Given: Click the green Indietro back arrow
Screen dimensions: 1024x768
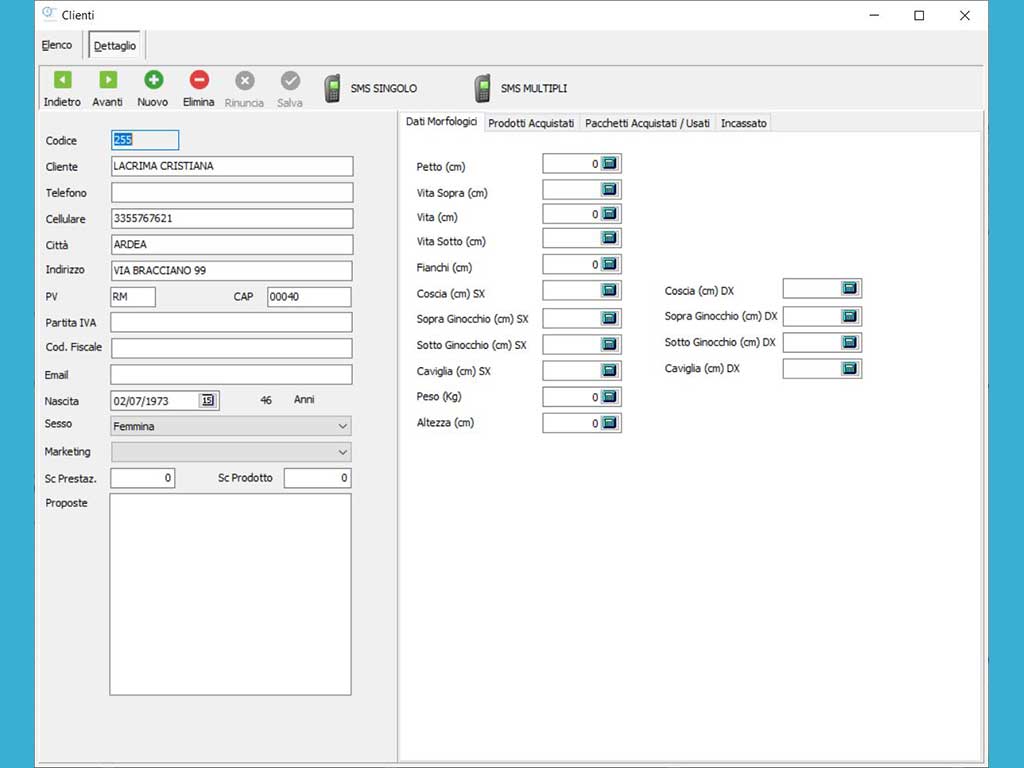Looking at the screenshot, I should [x=62, y=80].
